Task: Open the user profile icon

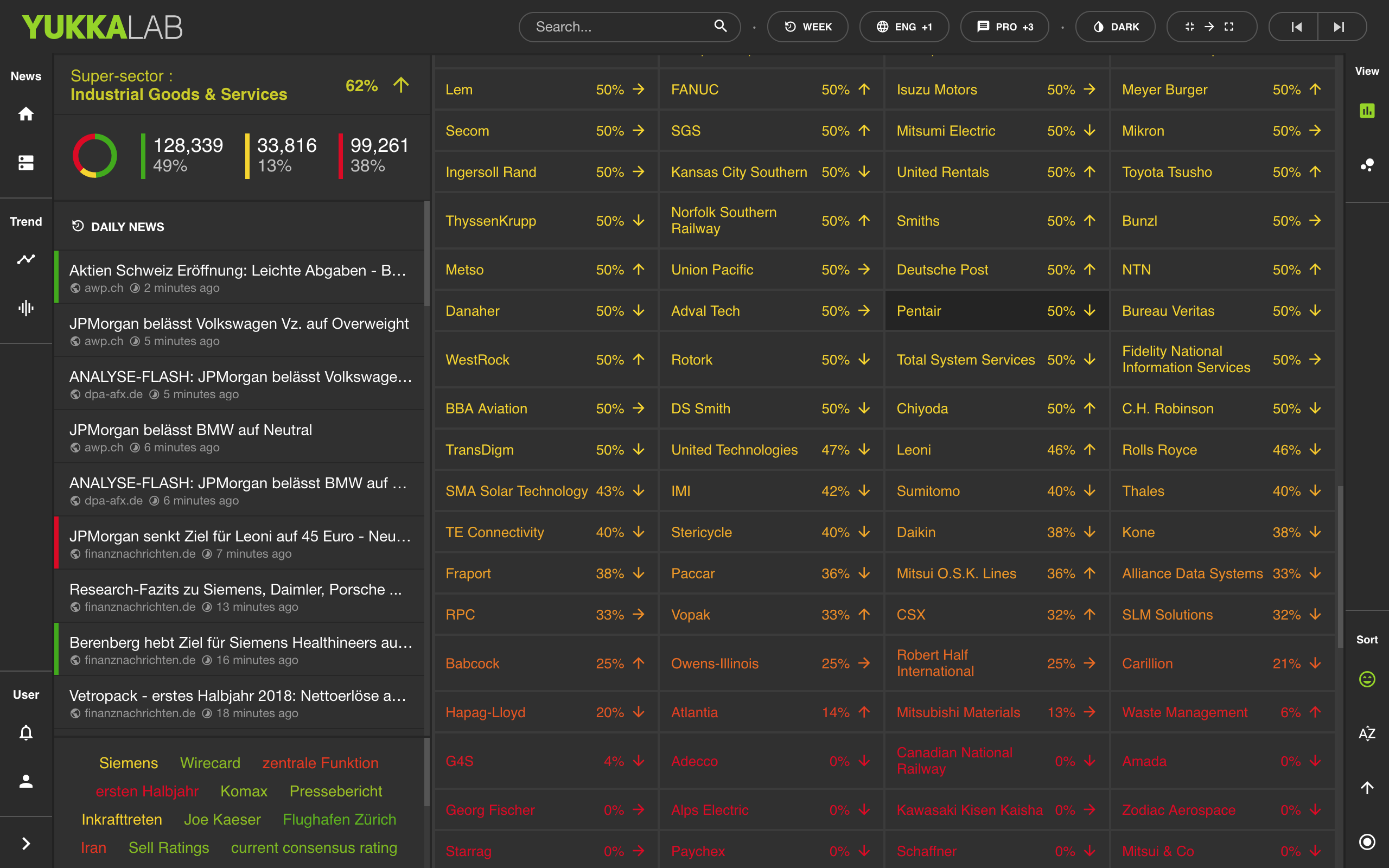Action: 26,781
